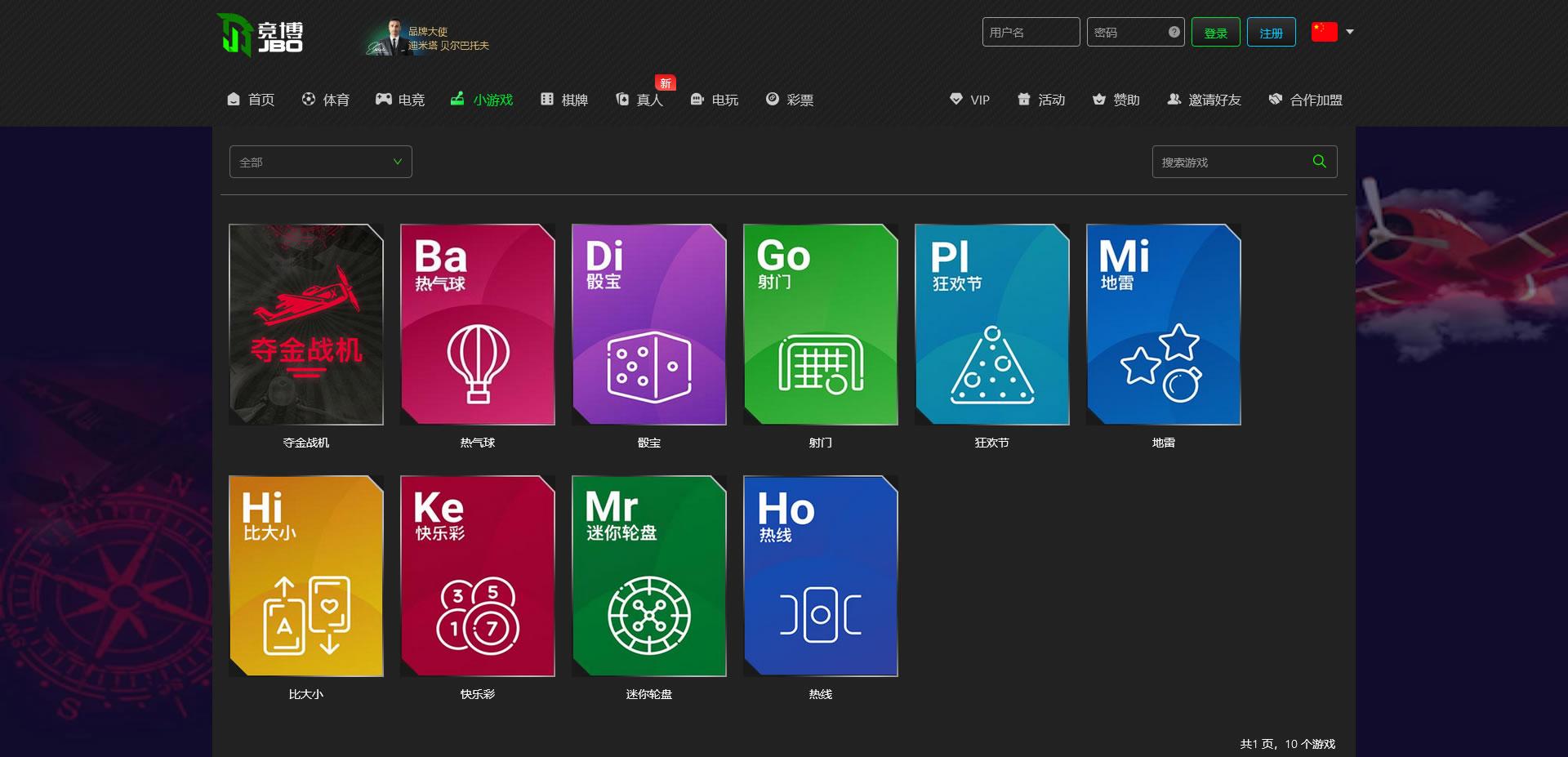1568x757 pixels.
Task: Open the Hi 比大小 hi-lo game card
Action: 306,576
